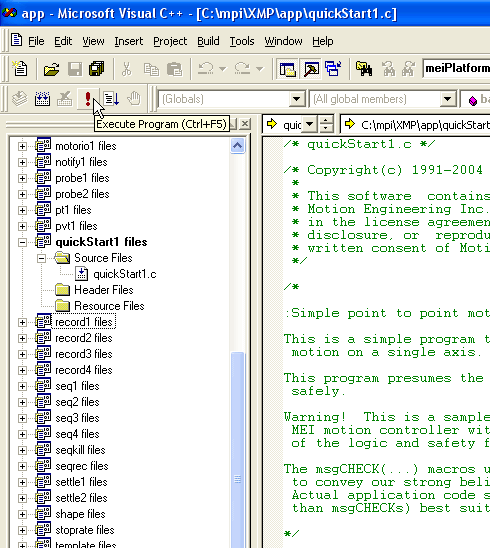
Task: Click the Find in Files binoculars icon
Action: click(364, 68)
